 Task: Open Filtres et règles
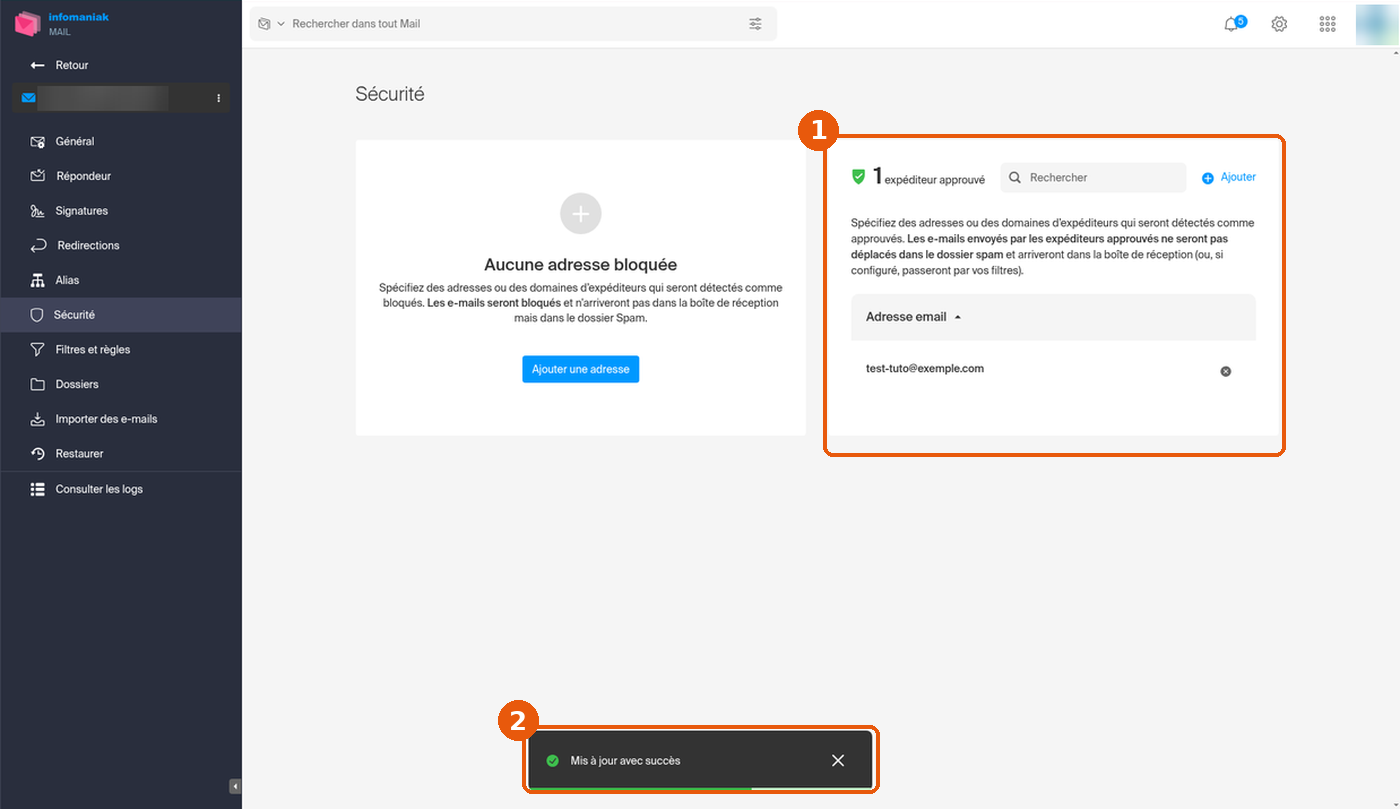pyautogui.click(x=120, y=350)
